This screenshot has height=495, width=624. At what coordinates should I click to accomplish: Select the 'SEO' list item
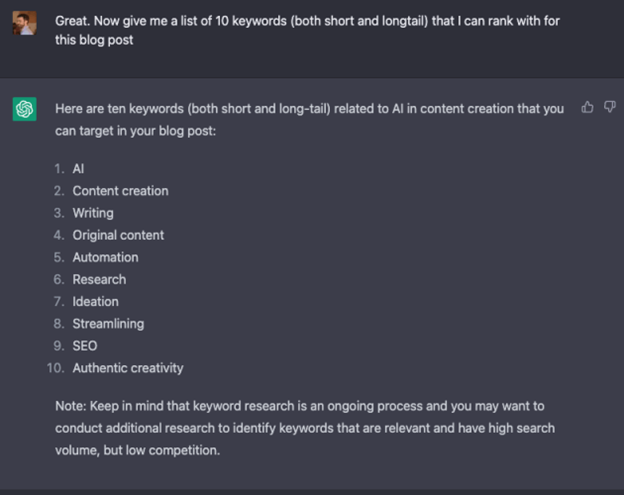[x=85, y=346]
